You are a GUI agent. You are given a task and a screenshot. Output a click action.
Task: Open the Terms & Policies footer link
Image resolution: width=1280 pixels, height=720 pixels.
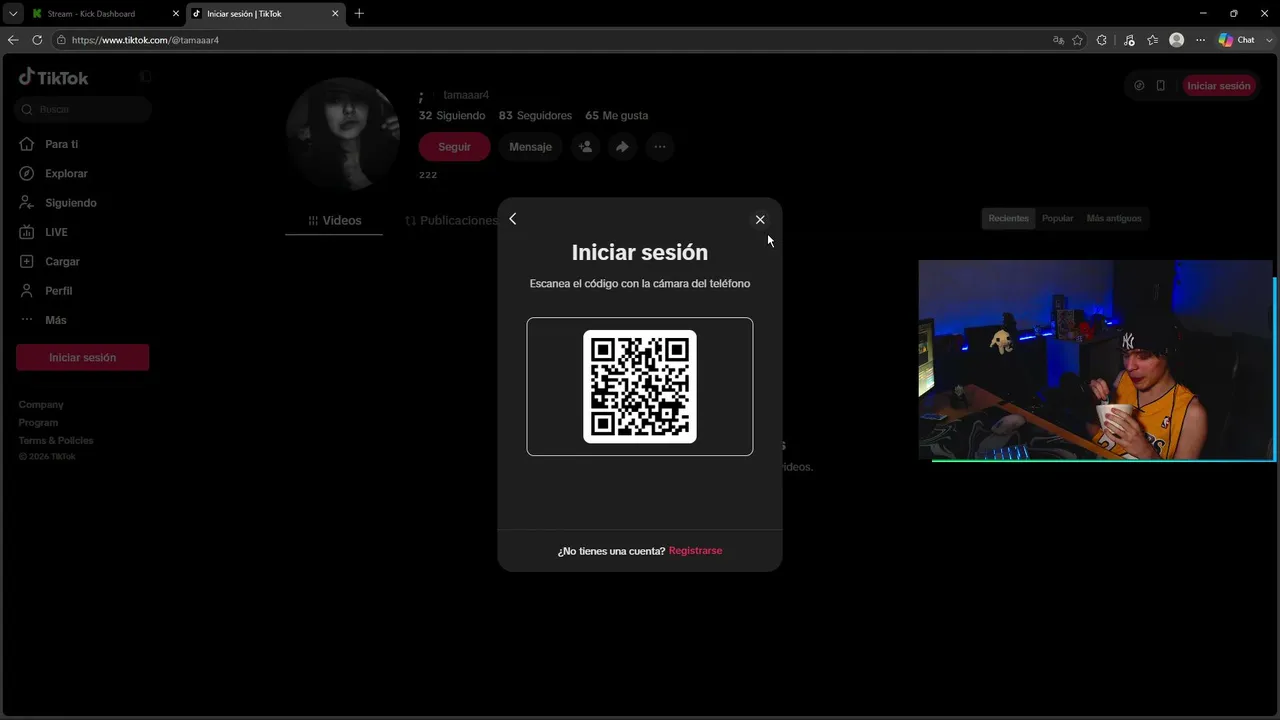(x=56, y=441)
